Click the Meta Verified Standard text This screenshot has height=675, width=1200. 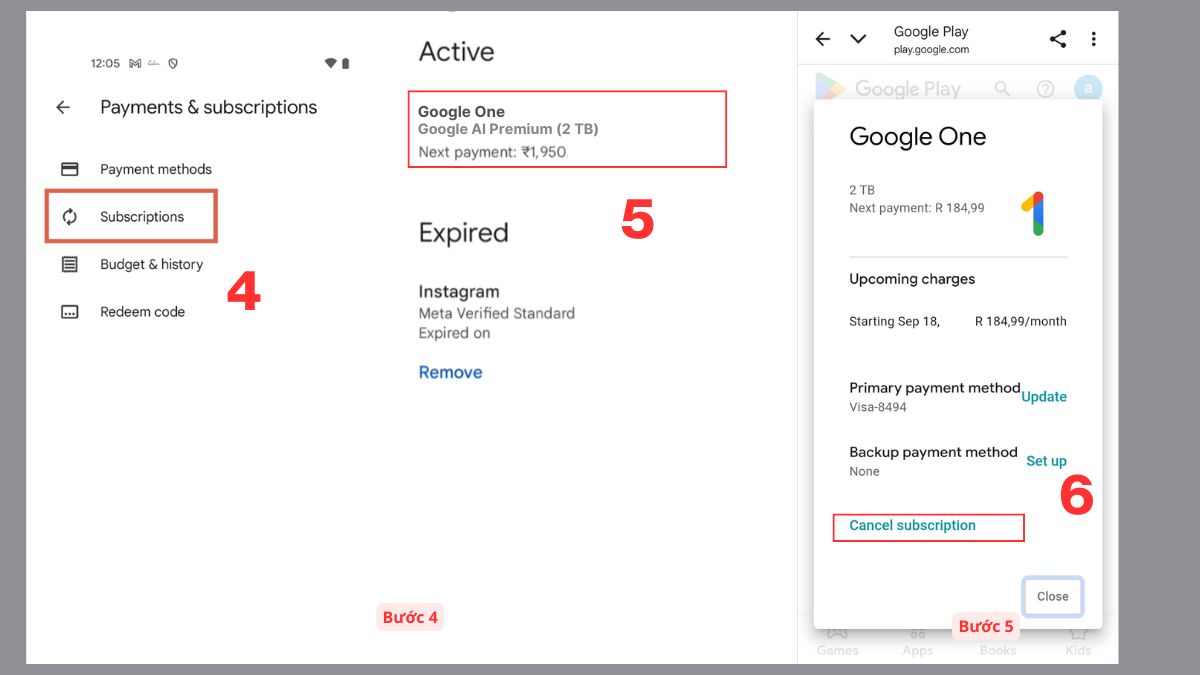[496, 313]
